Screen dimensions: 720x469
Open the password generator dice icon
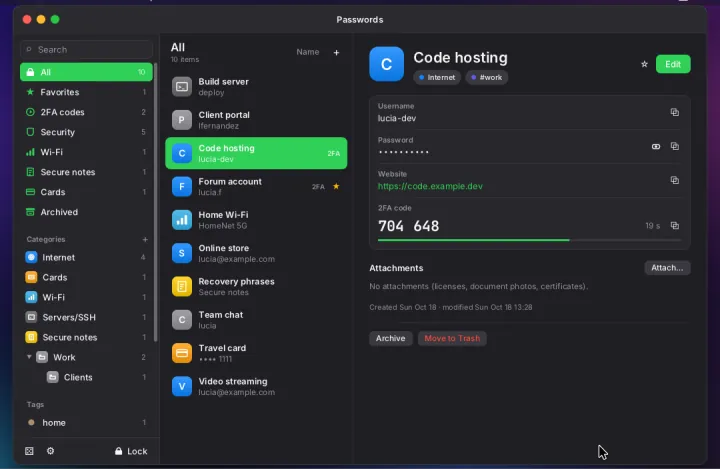[29, 451]
